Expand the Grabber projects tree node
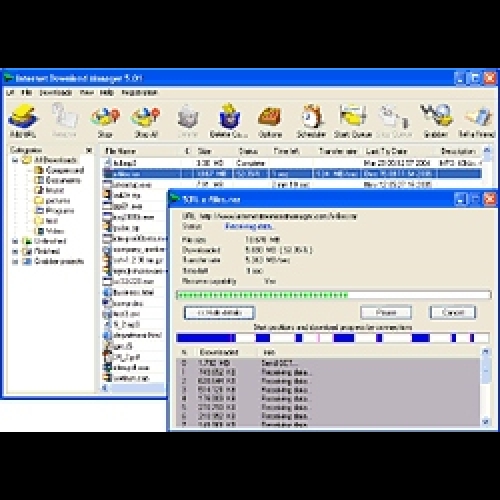500x500 pixels. pos(15,262)
